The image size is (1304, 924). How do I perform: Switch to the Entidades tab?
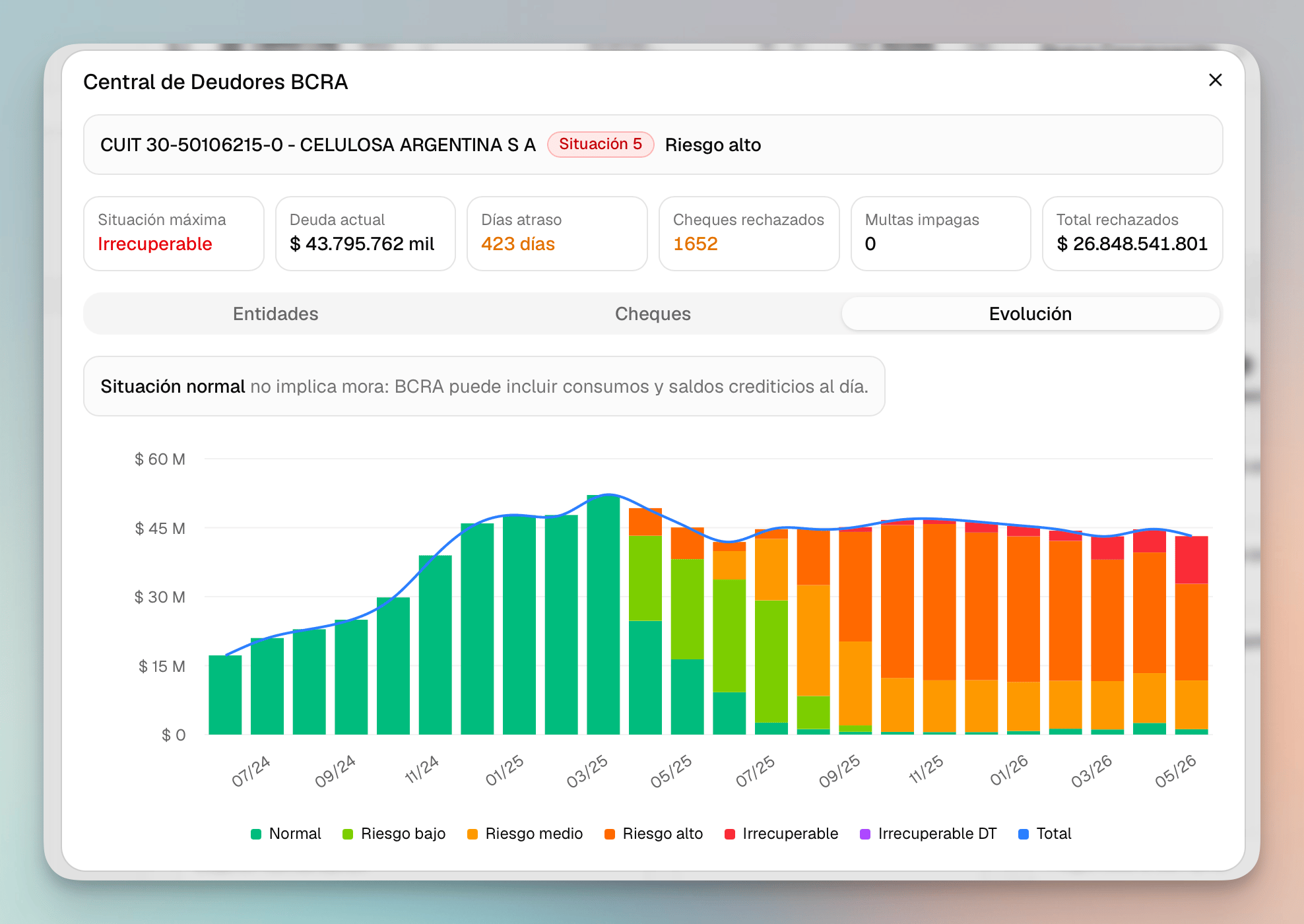point(275,313)
